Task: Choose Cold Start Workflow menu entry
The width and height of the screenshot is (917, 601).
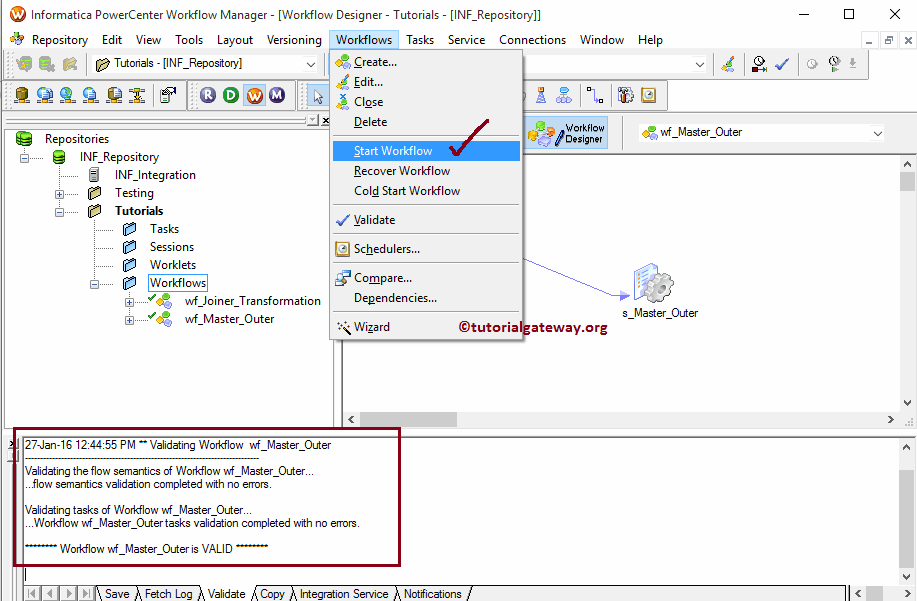Action: tap(426, 191)
